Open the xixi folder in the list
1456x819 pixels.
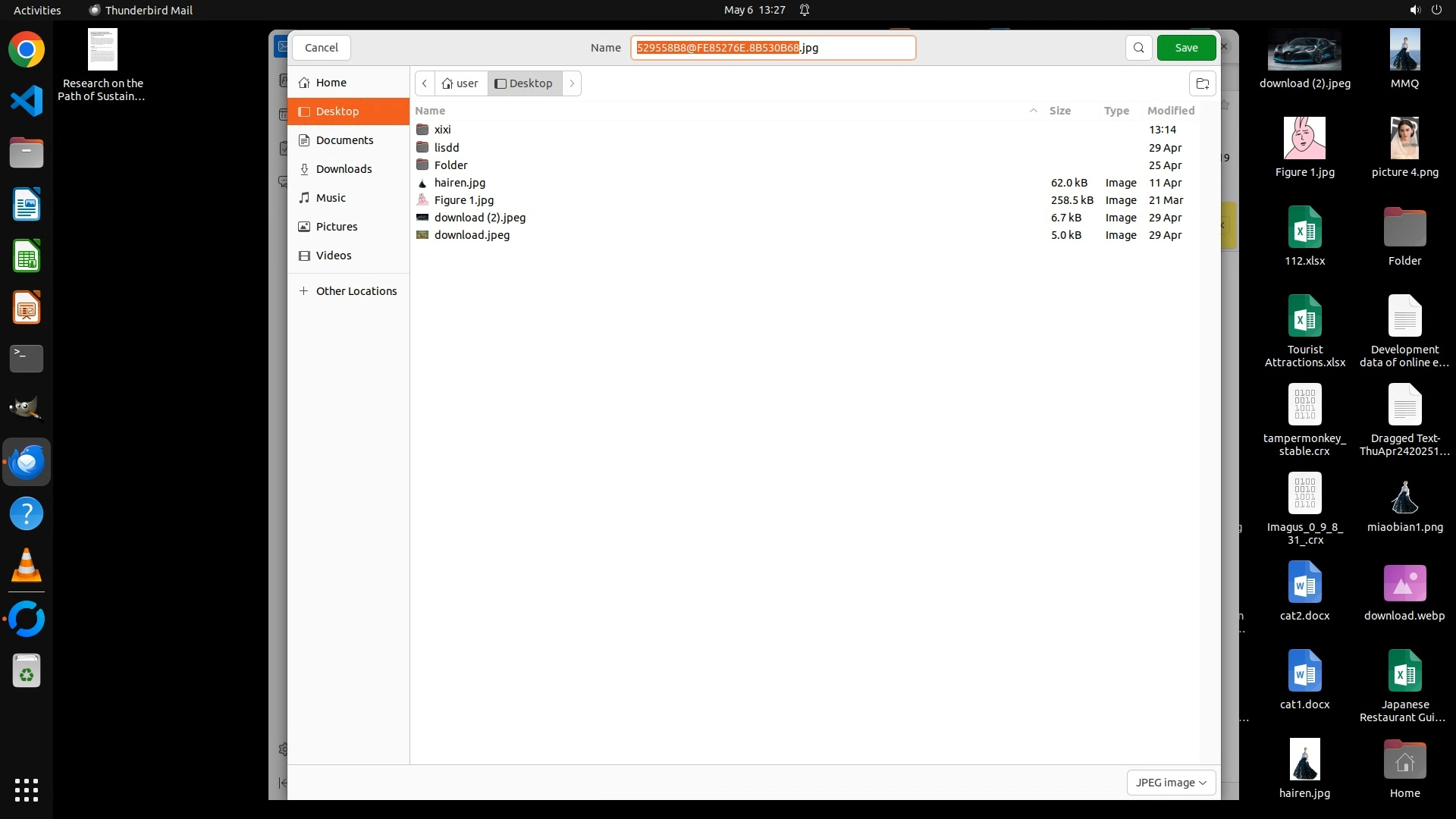[x=442, y=130]
